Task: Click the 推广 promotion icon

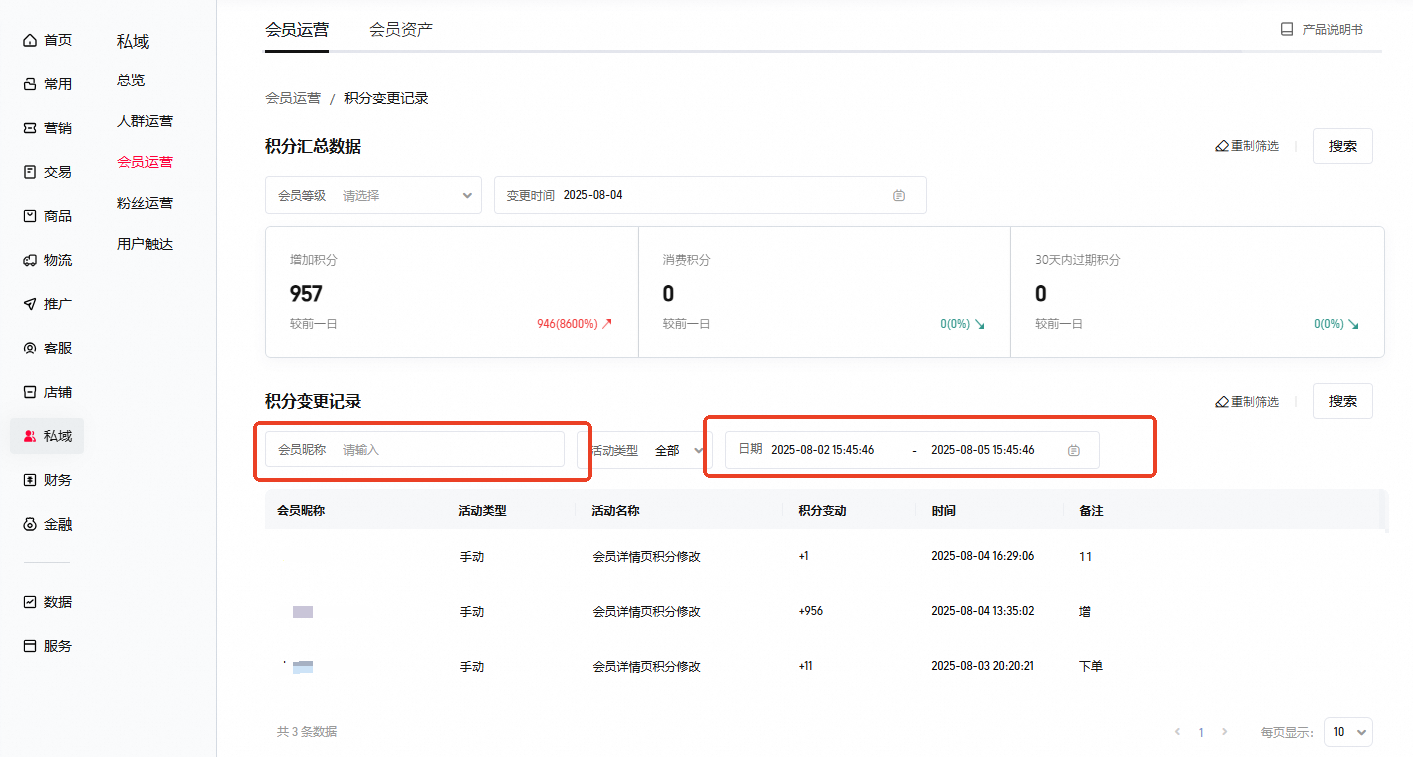Action: 30,304
